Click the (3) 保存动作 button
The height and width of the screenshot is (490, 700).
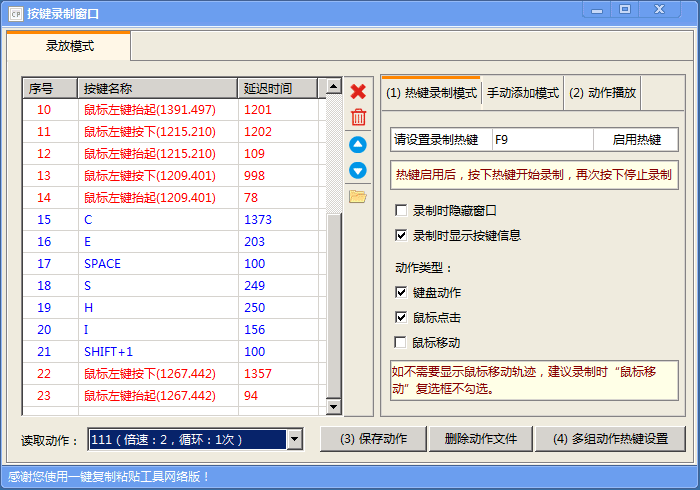[373, 439]
